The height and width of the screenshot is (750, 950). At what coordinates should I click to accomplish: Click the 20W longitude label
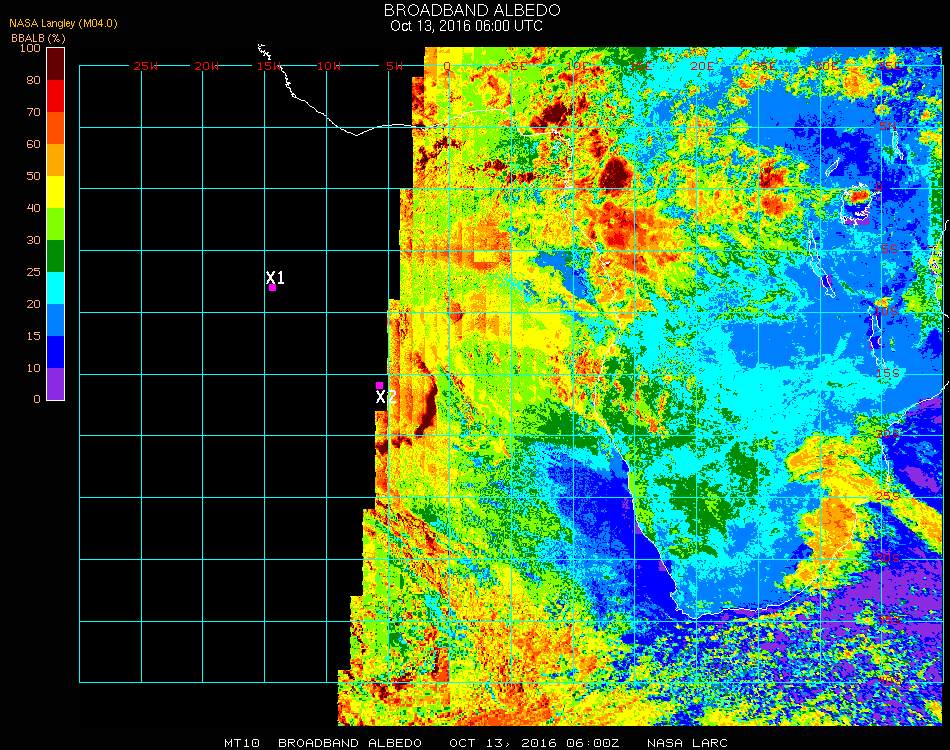click(207, 66)
